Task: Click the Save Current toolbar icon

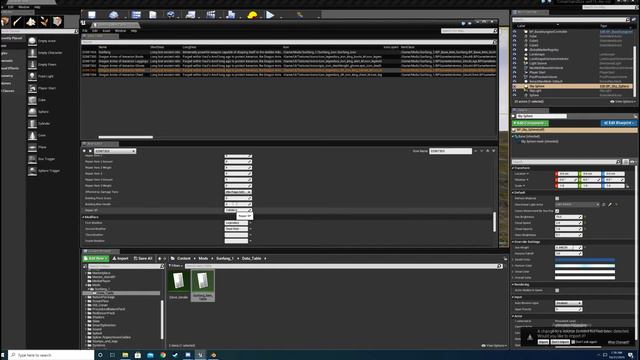Action: [92, 15]
